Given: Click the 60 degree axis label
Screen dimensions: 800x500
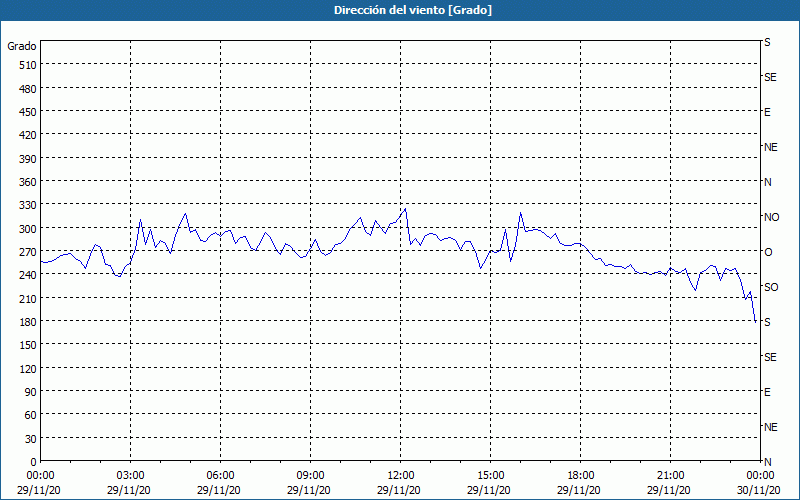Looking at the screenshot, I should coord(31,415).
